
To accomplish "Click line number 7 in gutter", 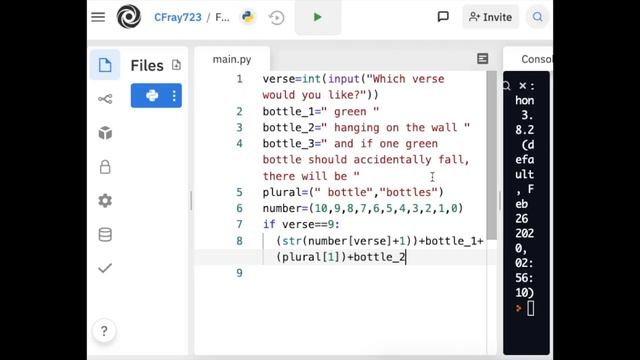I will [240, 224].
